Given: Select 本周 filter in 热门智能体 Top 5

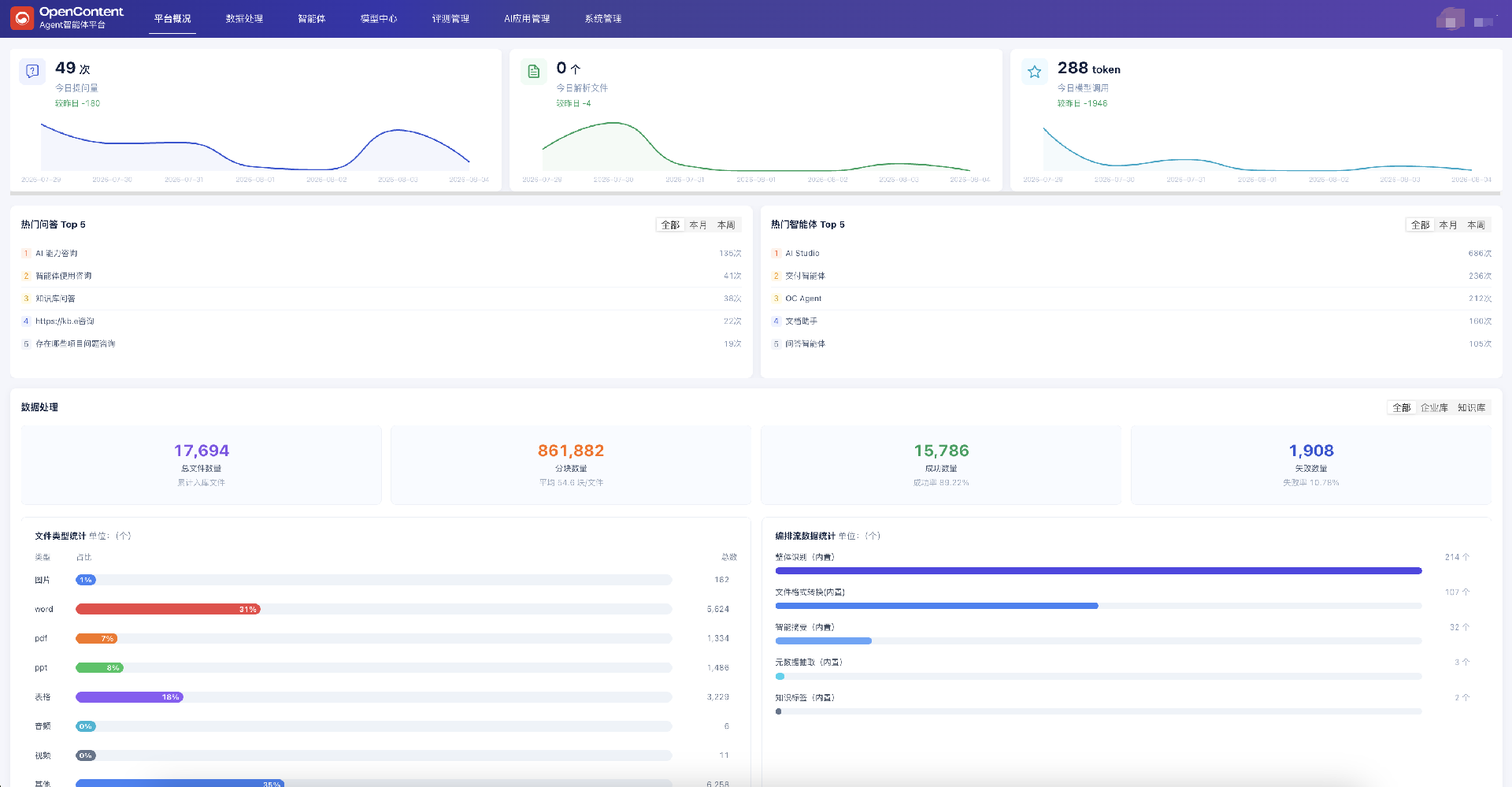Looking at the screenshot, I should click(x=1476, y=225).
